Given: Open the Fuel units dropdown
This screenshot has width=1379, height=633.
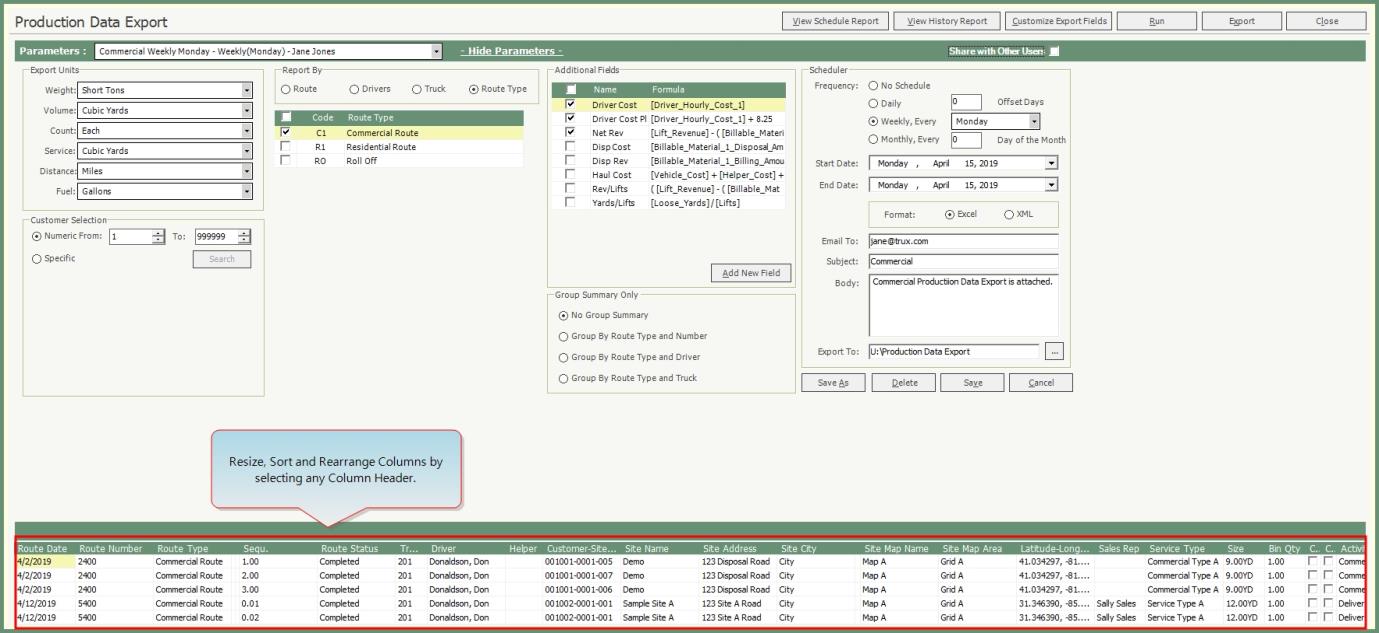Looking at the screenshot, I should point(248,191).
